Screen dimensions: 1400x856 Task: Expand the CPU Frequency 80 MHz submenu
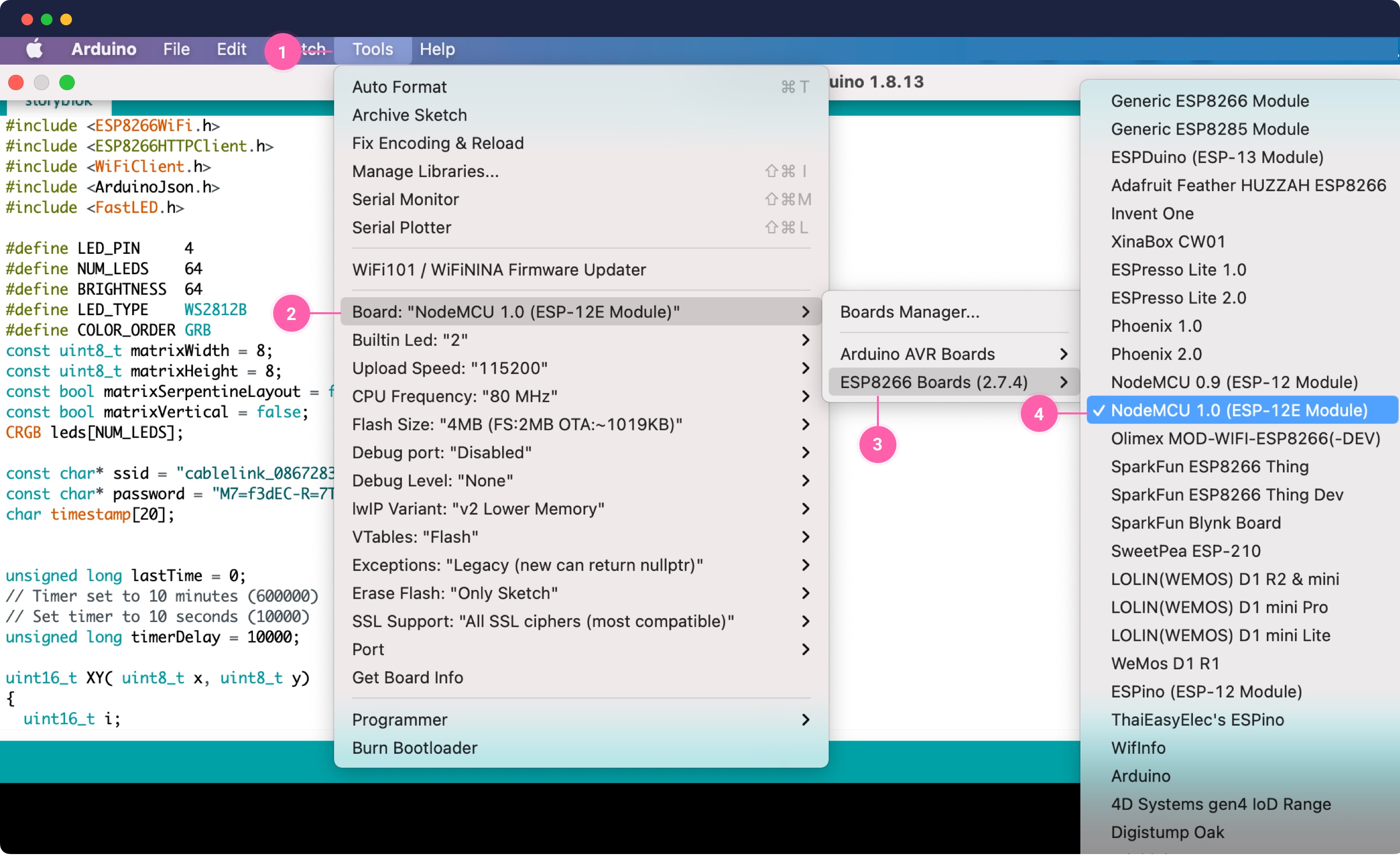581,397
